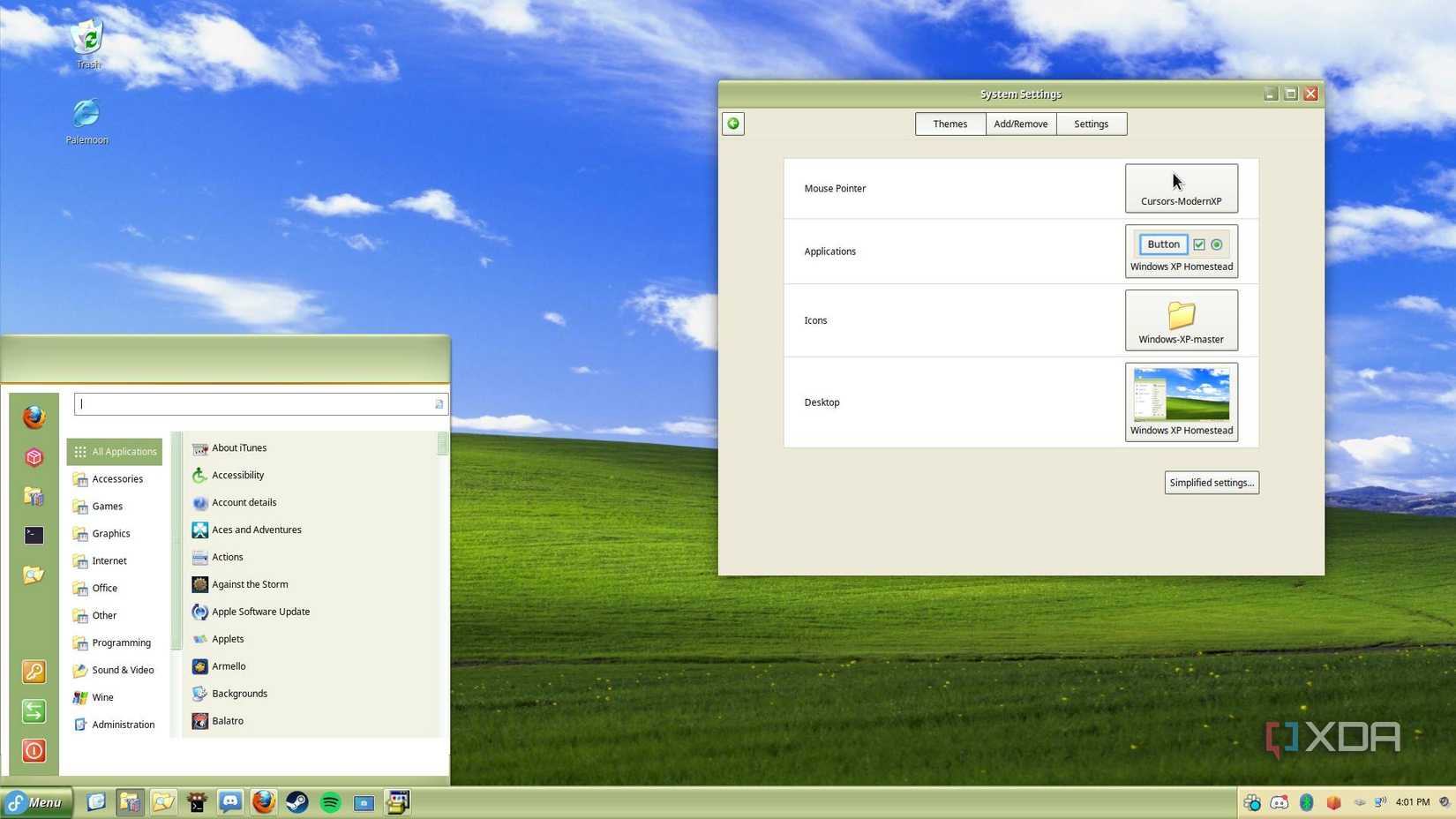Open Discord from the taskbar launcher
This screenshot has width=1456, height=819.
(x=230, y=802)
